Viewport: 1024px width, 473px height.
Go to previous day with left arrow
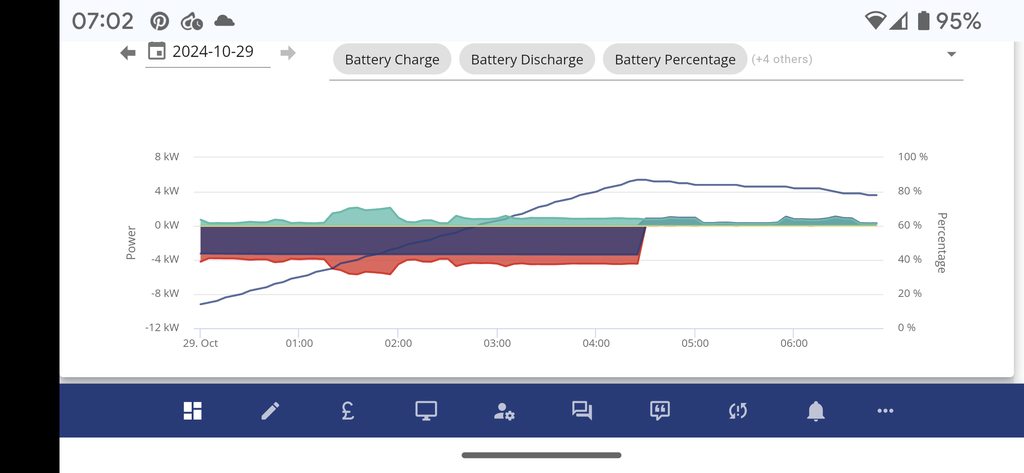[128, 53]
